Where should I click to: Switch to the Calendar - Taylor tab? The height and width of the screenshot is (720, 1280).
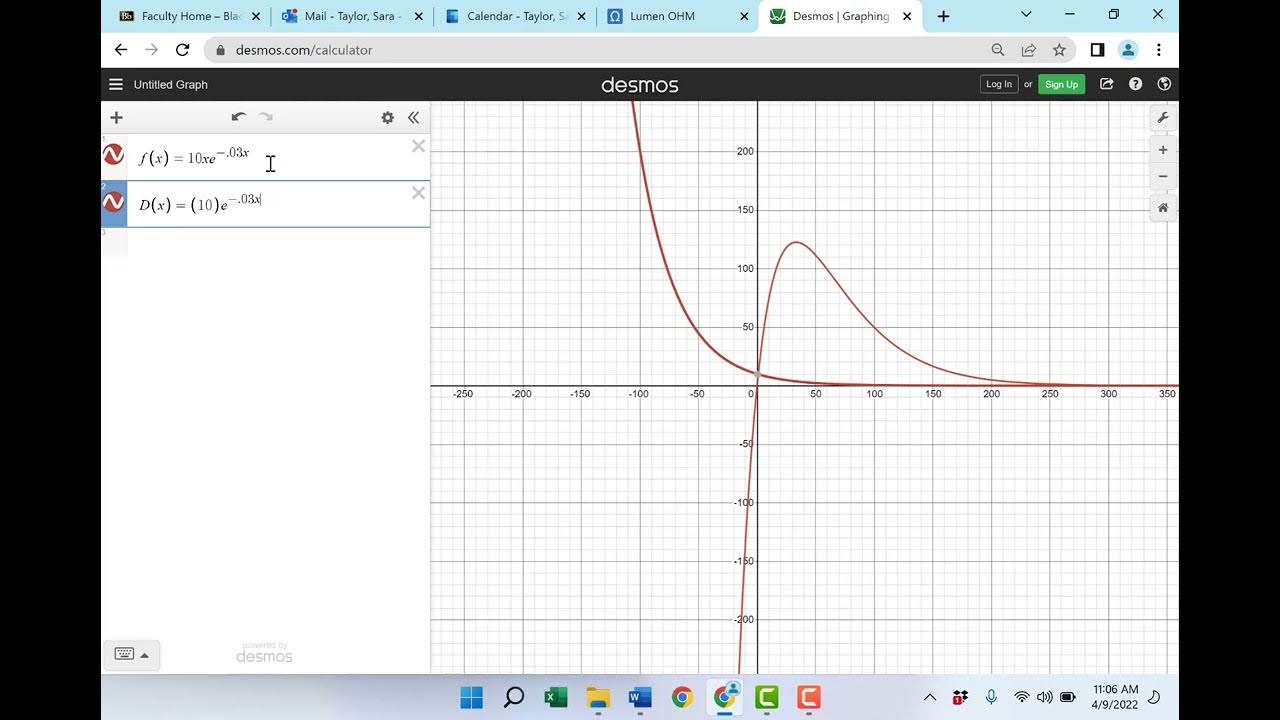point(516,16)
